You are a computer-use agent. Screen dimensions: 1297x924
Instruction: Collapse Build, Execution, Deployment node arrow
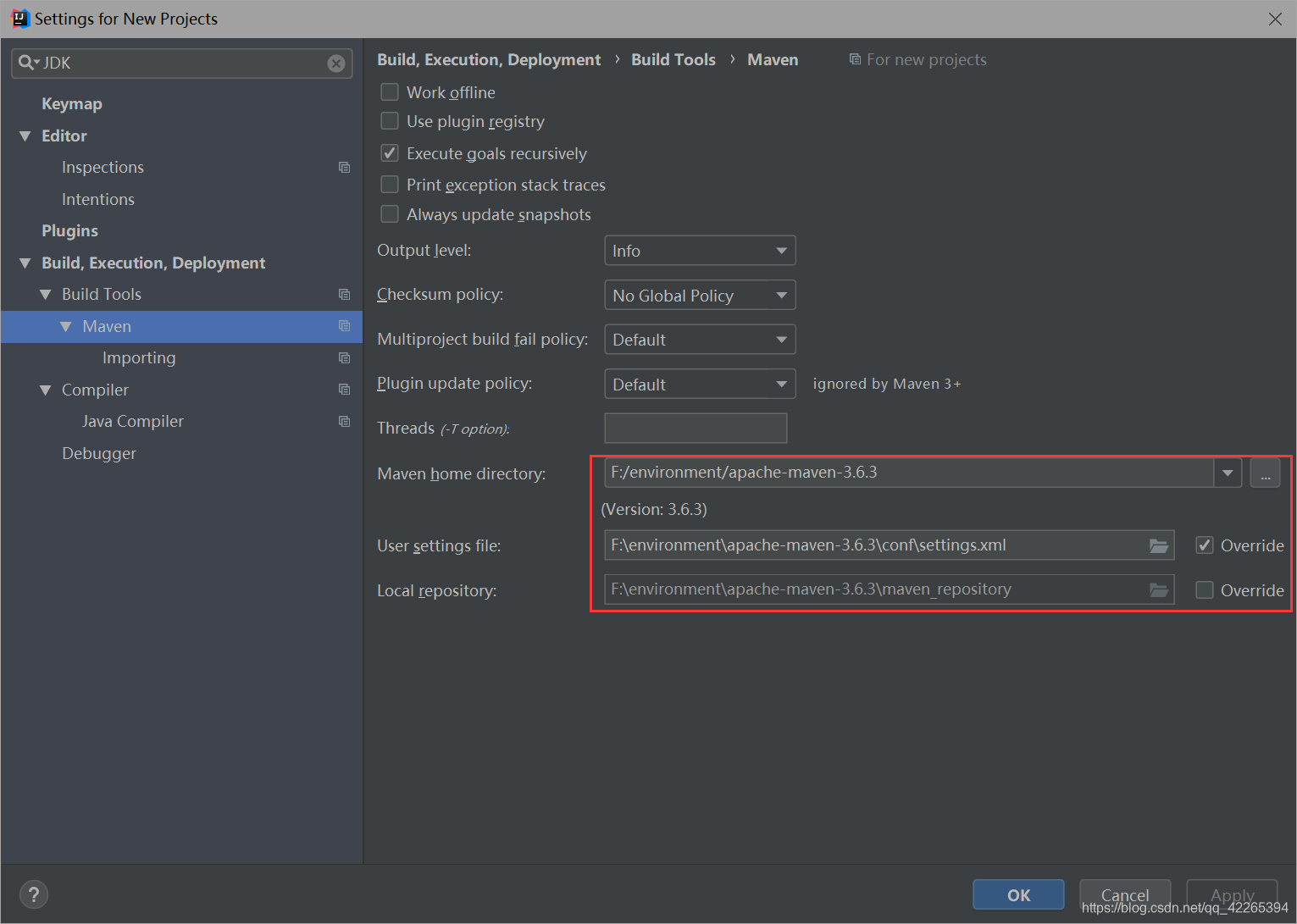click(x=25, y=263)
